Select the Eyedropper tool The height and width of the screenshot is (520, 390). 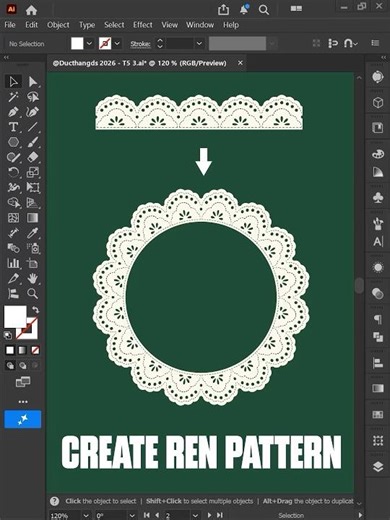[33, 233]
